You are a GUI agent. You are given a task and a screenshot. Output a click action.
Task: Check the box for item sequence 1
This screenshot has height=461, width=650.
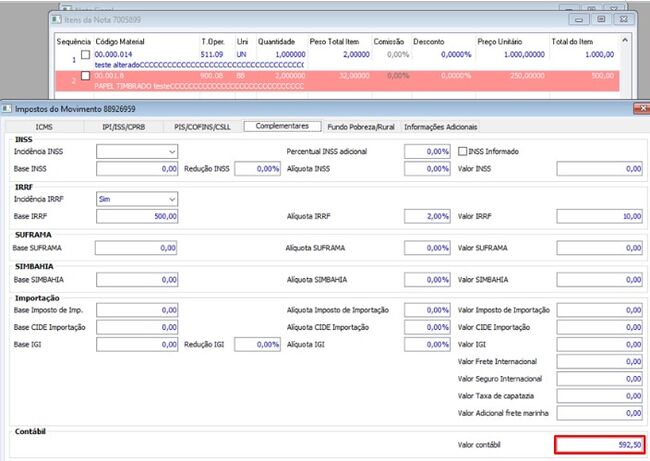tap(85, 54)
